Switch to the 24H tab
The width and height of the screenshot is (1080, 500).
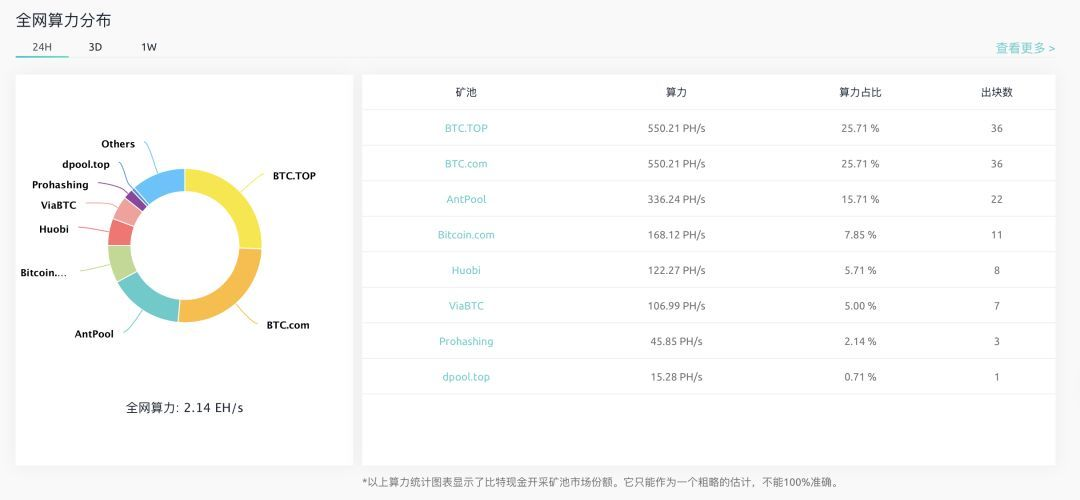click(42, 48)
